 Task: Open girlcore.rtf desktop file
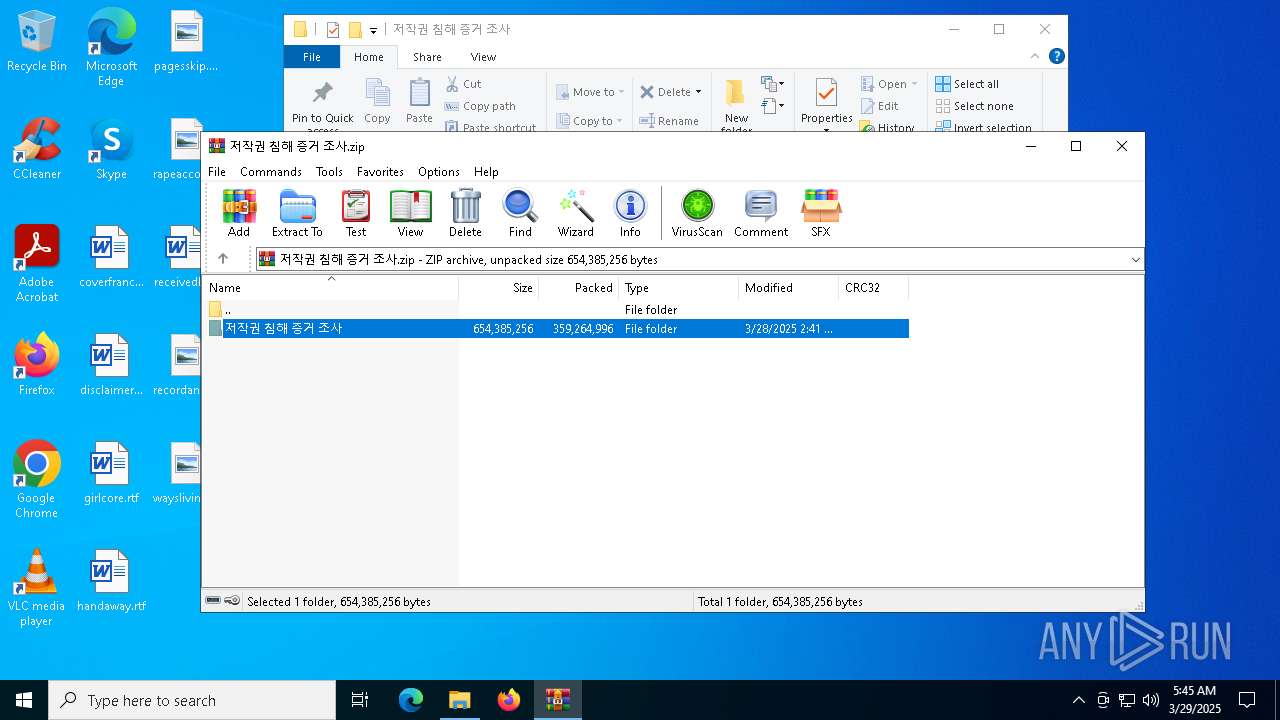pos(111,473)
